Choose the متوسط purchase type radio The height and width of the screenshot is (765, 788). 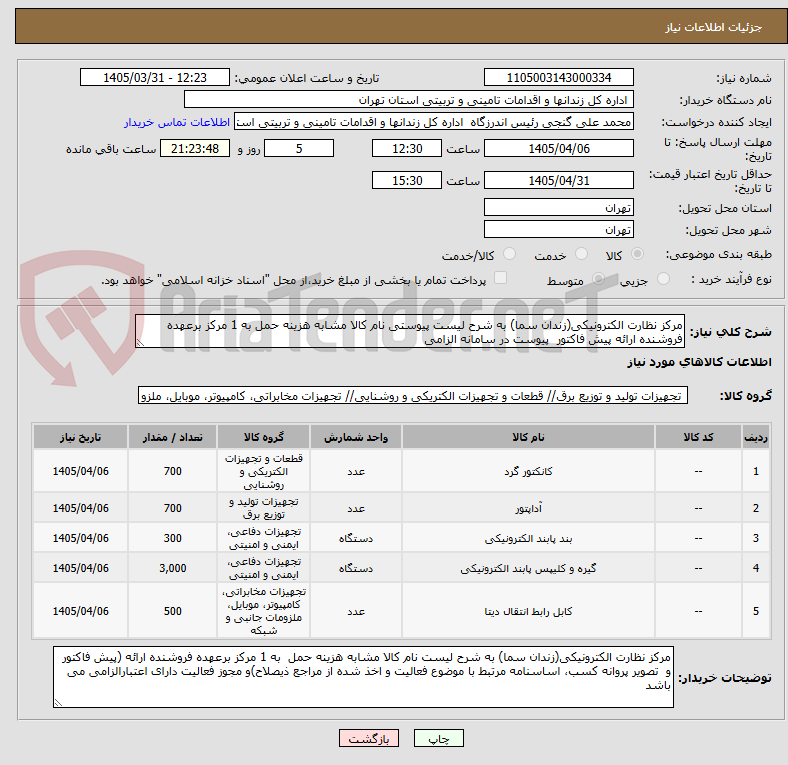(598, 279)
